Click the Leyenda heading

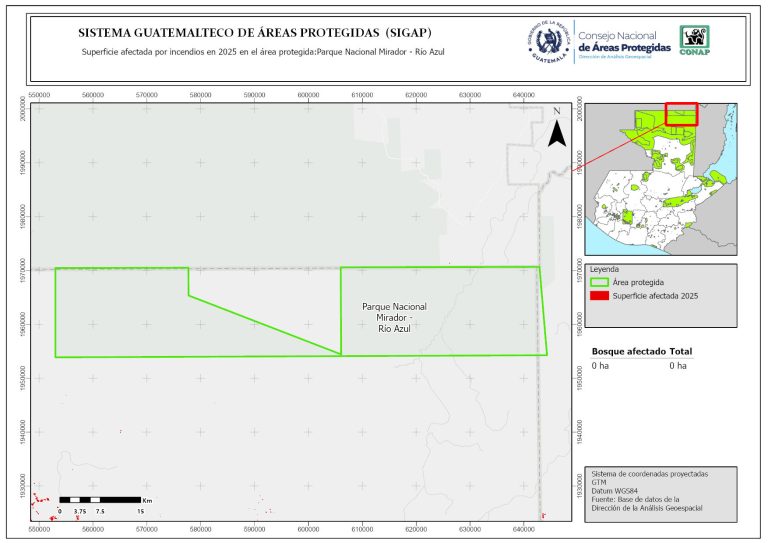(605, 270)
